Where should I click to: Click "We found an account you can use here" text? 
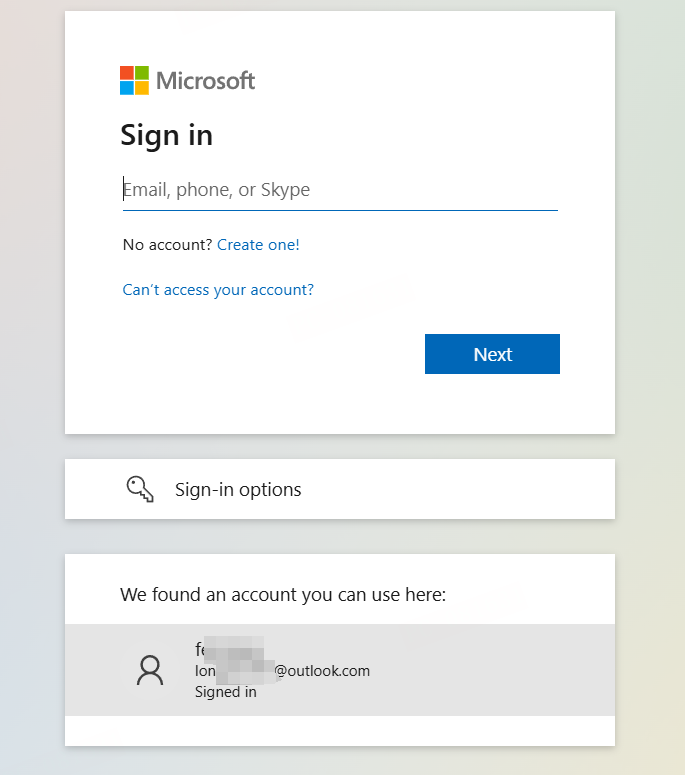pos(283,595)
